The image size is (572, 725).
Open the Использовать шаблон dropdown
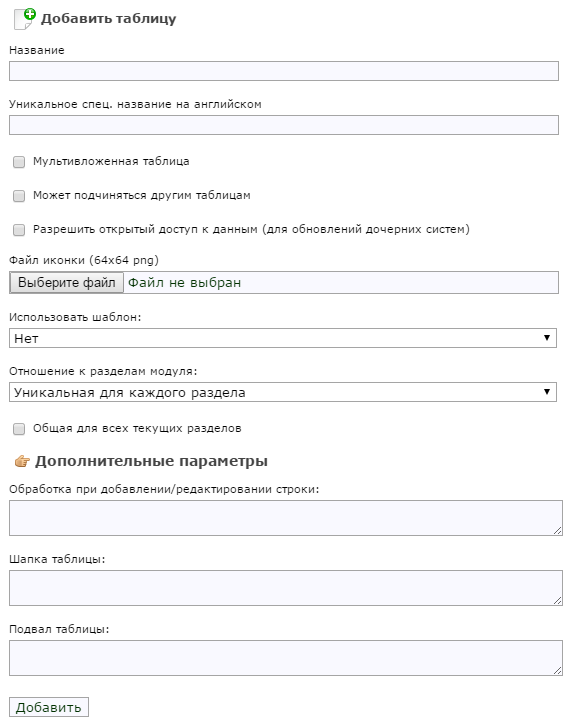click(x=283, y=338)
